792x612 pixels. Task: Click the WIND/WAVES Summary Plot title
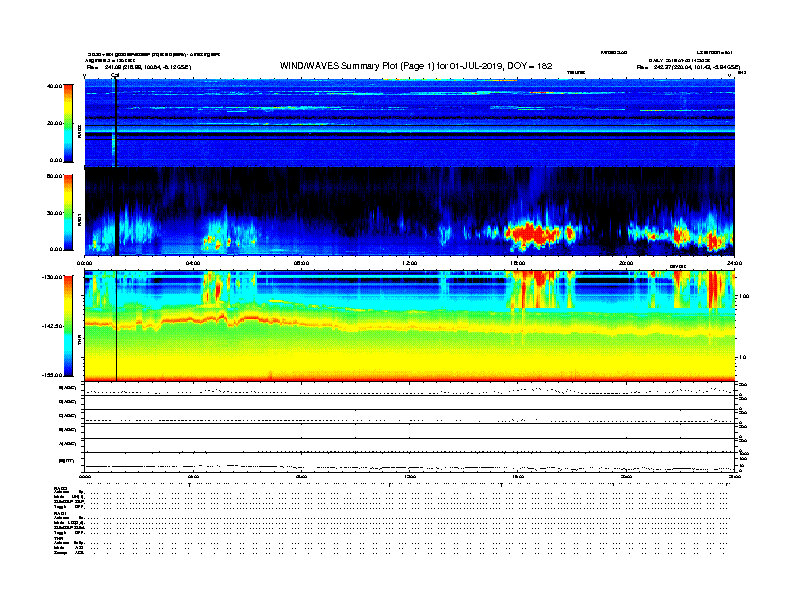[x=416, y=66]
